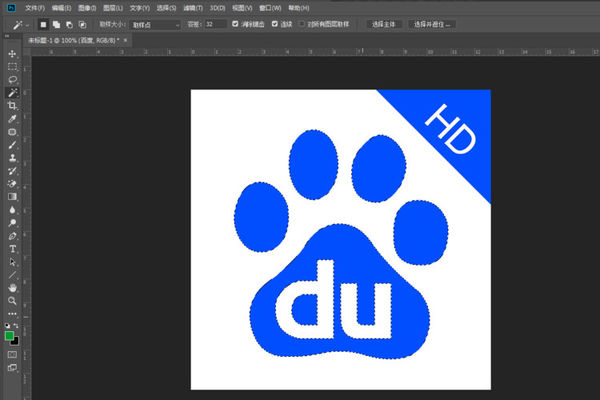Expand the collapsed toolbox panel arrows

coord(7,36)
